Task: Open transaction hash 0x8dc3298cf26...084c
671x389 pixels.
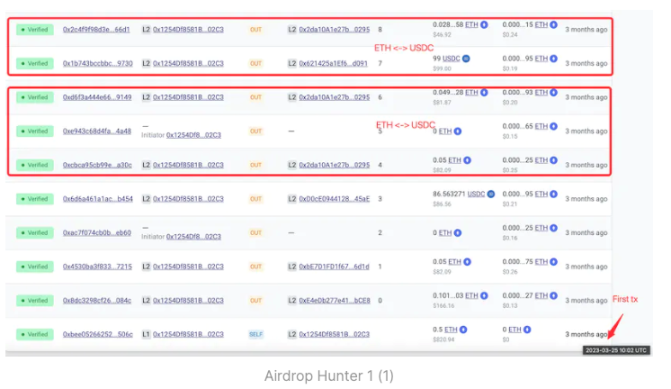Action: click(x=97, y=300)
